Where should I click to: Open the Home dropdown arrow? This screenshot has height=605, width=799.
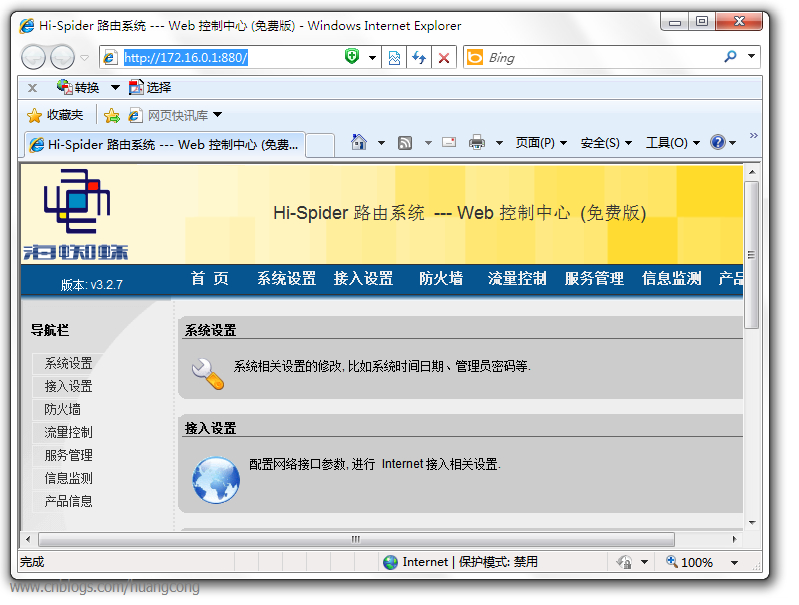(381, 143)
